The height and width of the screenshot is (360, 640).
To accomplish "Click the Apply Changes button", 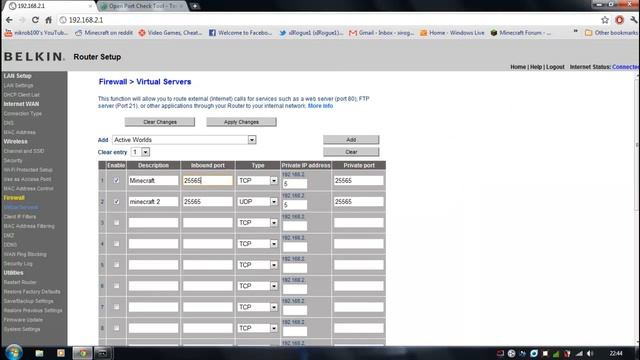I will point(241,122).
